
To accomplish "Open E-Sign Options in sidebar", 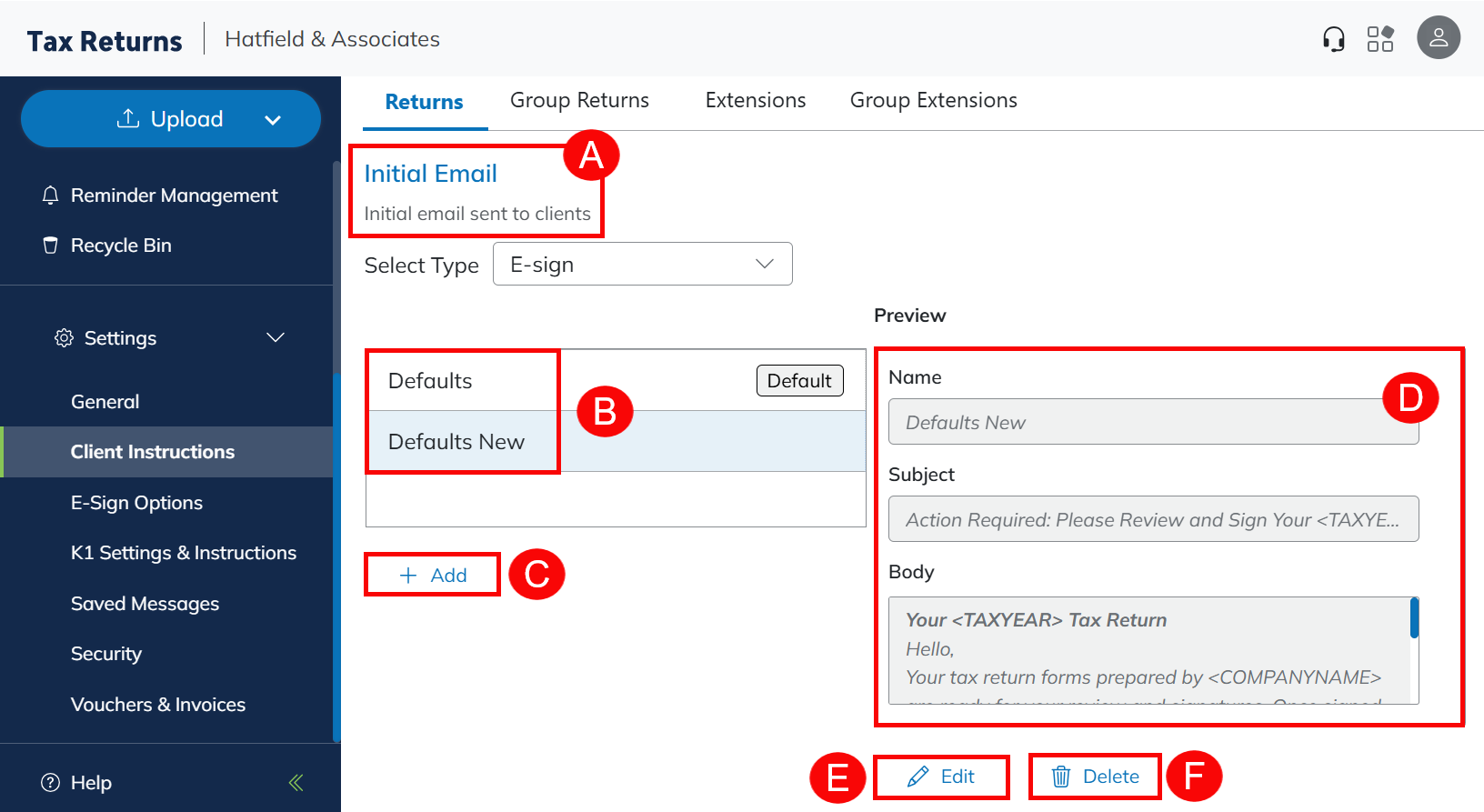I will (136, 503).
